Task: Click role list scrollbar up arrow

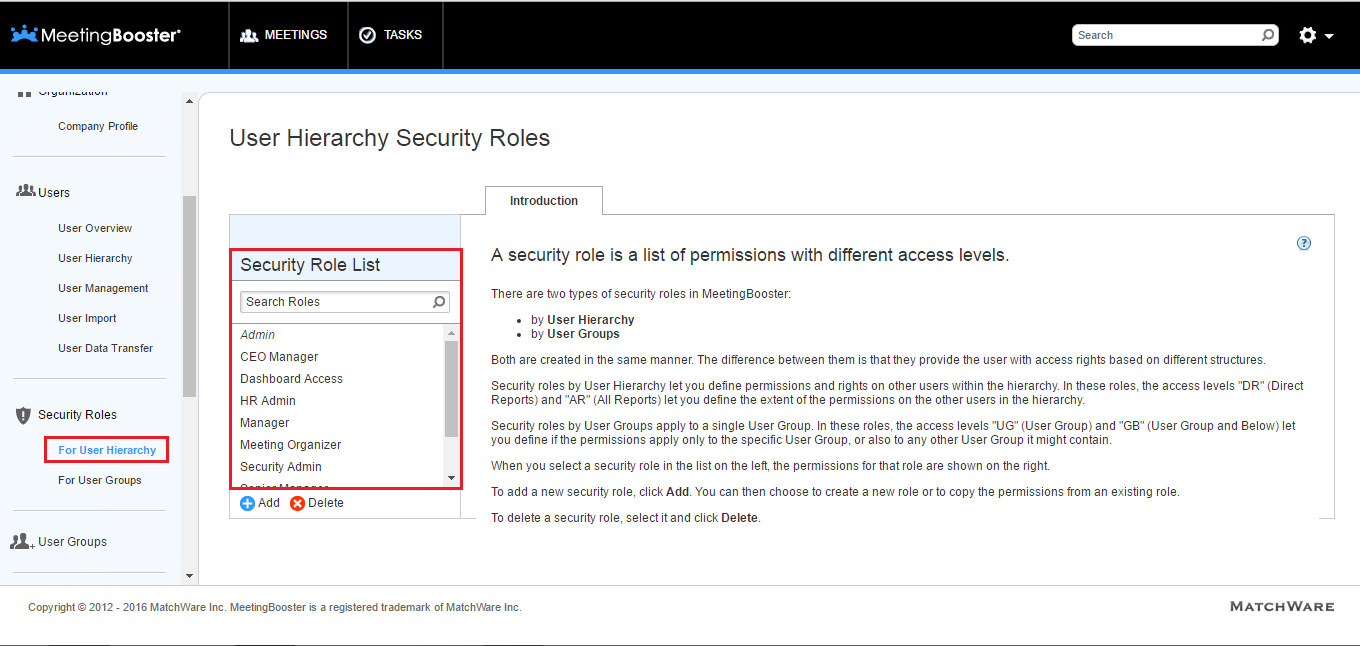Action: 451,333
